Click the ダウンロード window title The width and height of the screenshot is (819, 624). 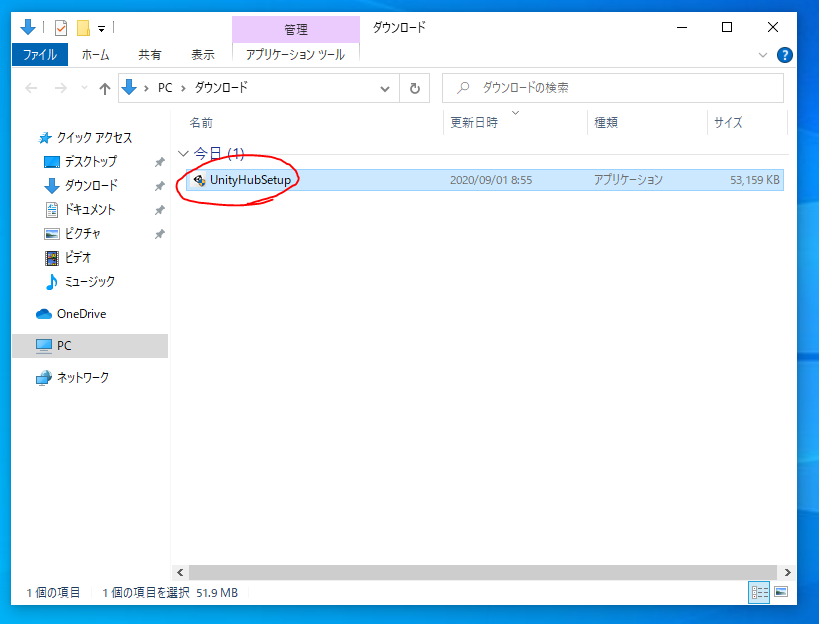click(399, 27)
